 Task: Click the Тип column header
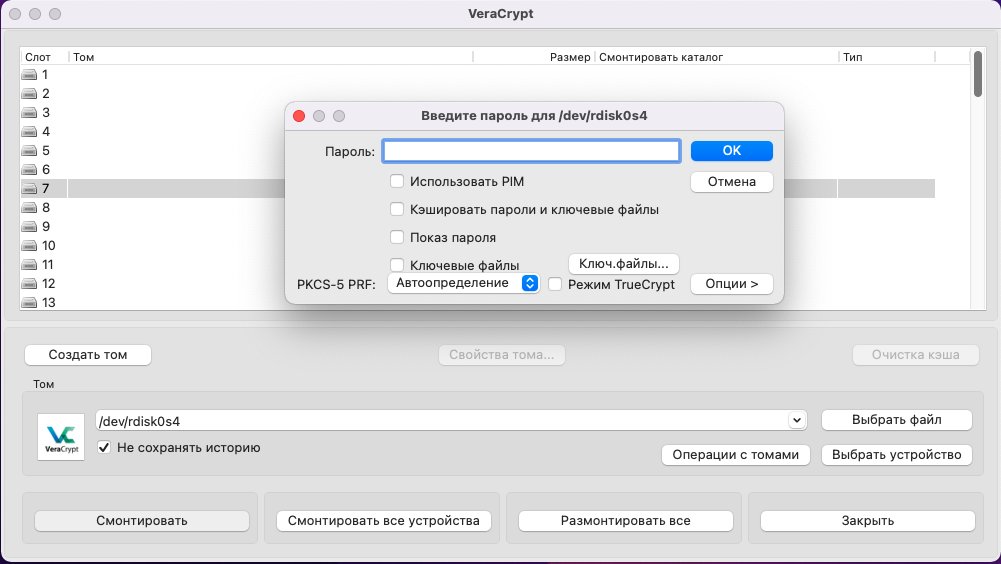coord(852,57)
